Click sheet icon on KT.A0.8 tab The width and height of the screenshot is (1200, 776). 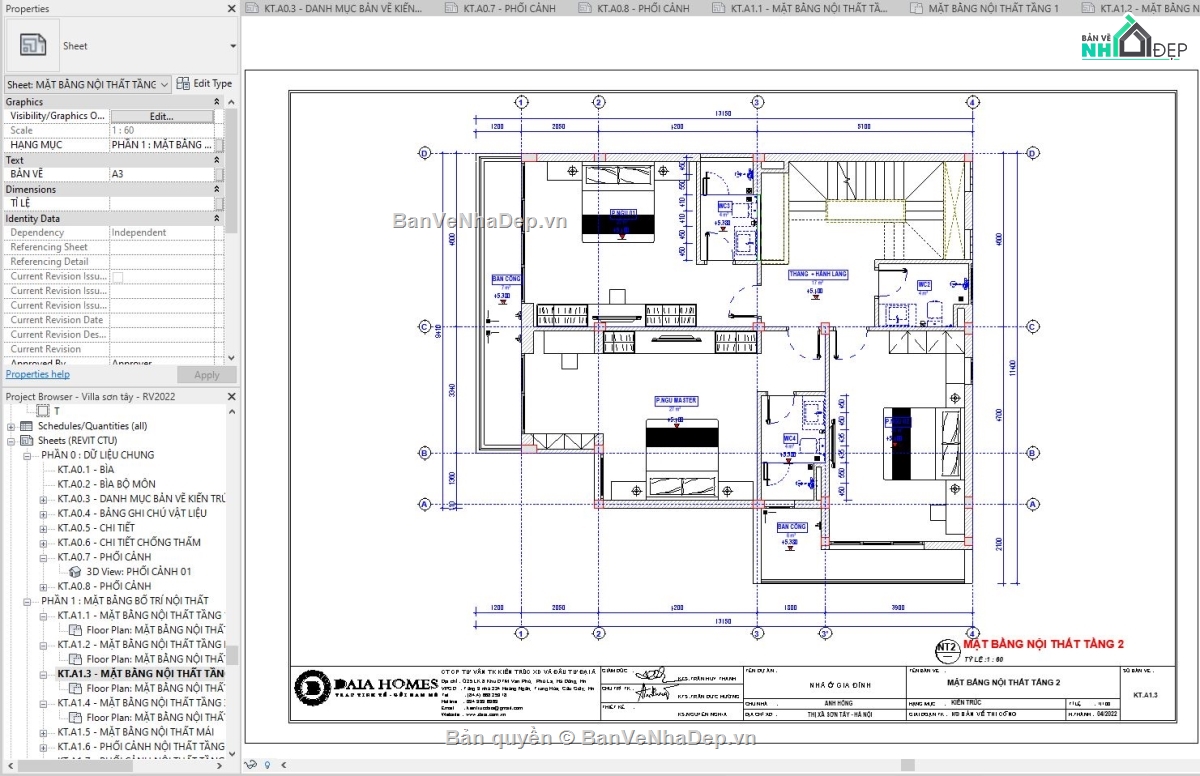tap(586, 8)
